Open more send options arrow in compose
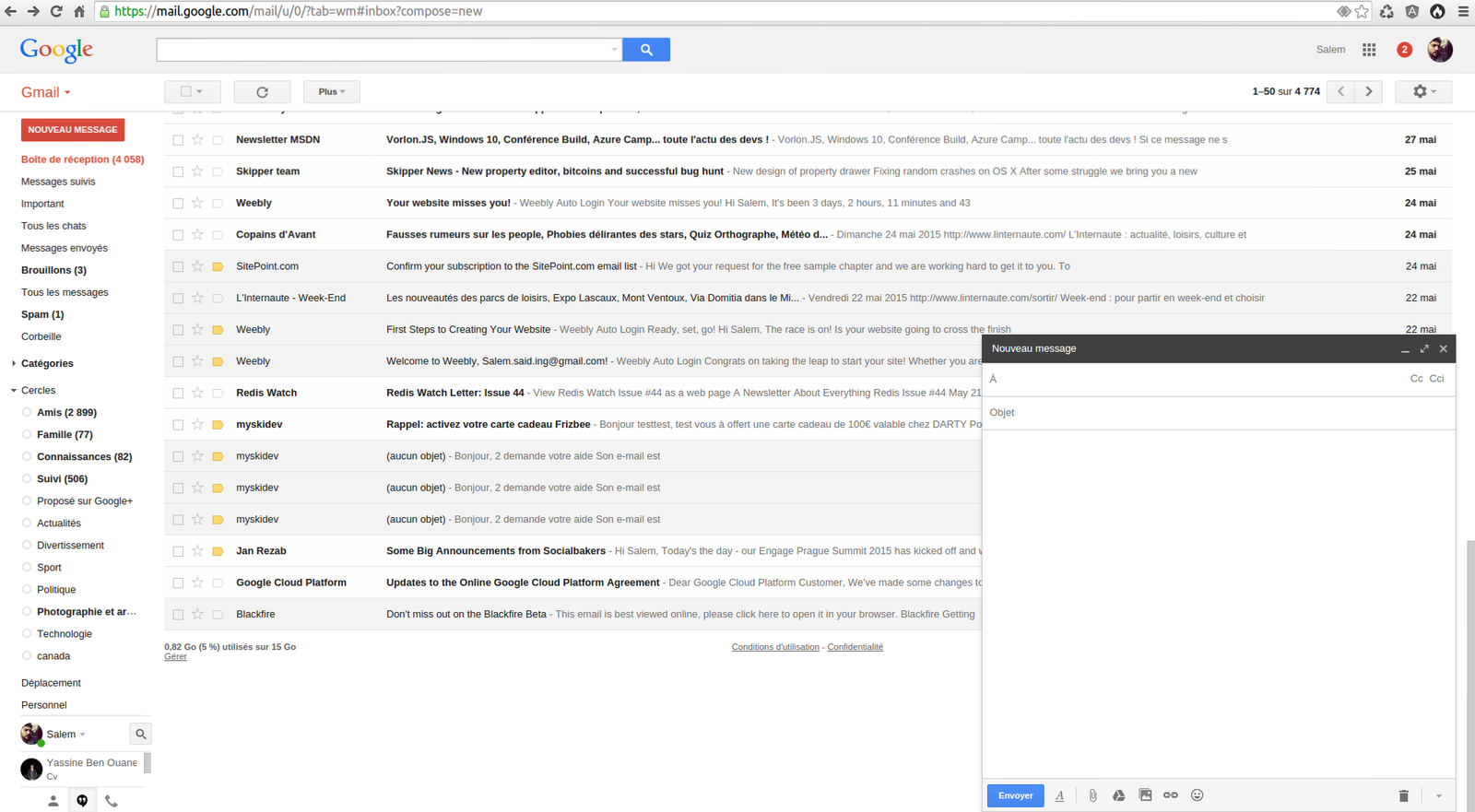Image resolution: width=1475 pixels, height=812 pixels. pyautogui.click(x=1438, y=795)
